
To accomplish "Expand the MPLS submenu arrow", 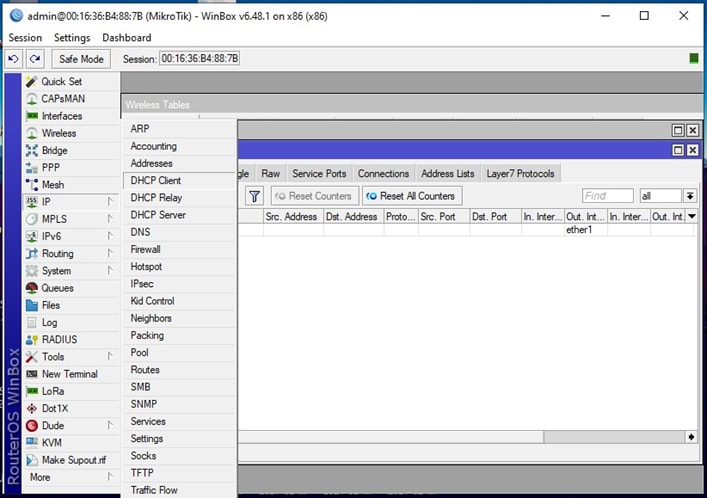I will (110, 218).
